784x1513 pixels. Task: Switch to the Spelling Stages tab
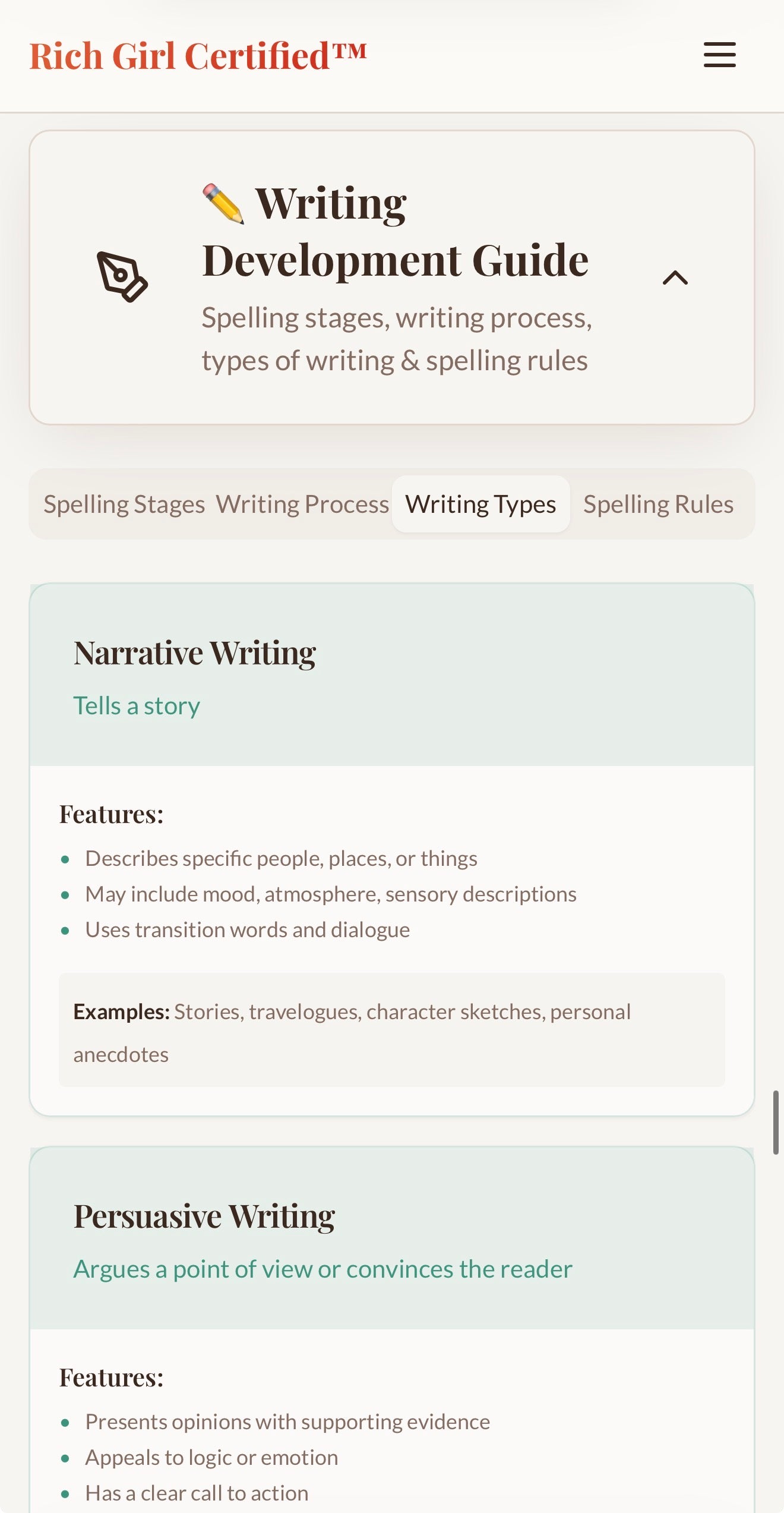(x=124, y=504)
